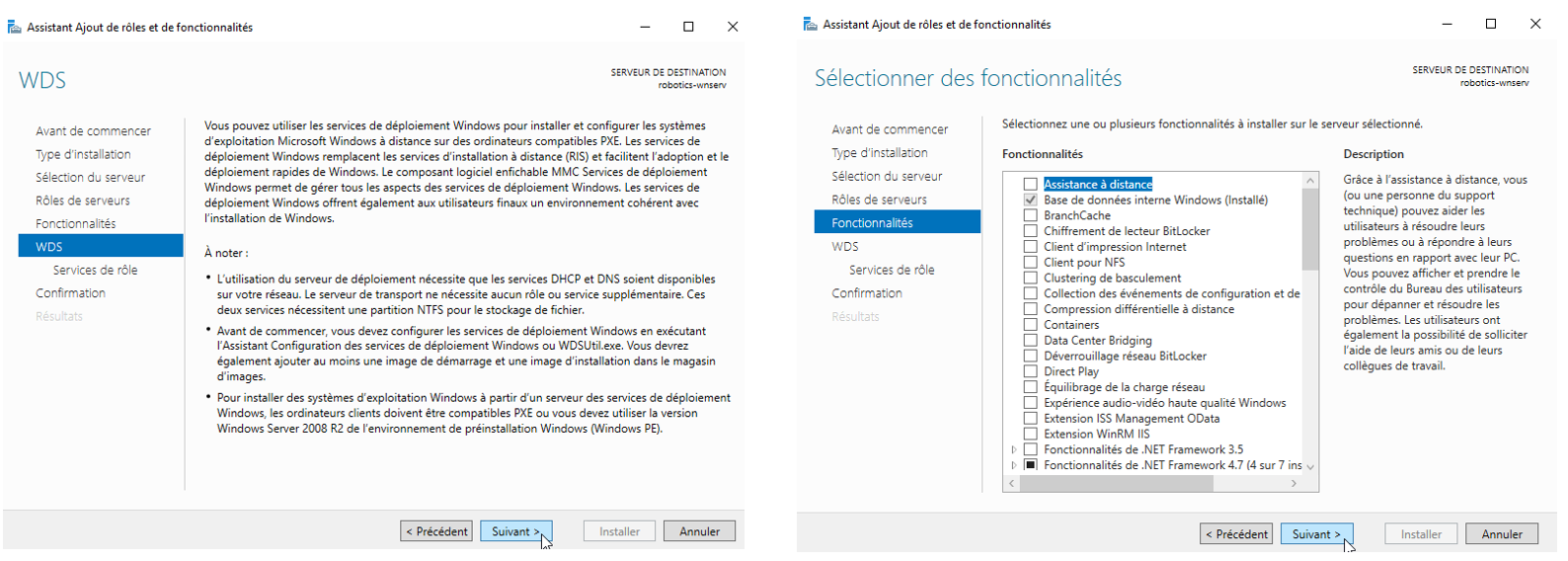Toggle Fonctionnalités de .NET Framework 4.7 checkbox

(1030, 465)
